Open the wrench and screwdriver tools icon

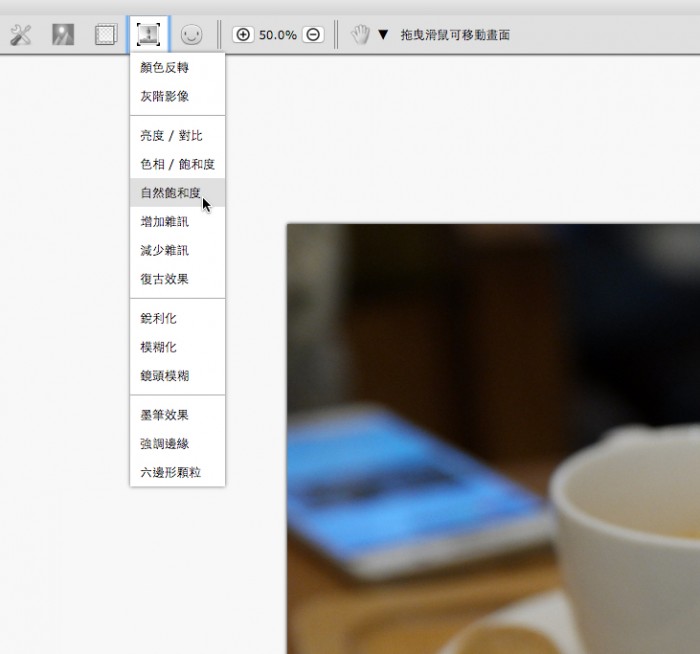click(x=21, y=35)
